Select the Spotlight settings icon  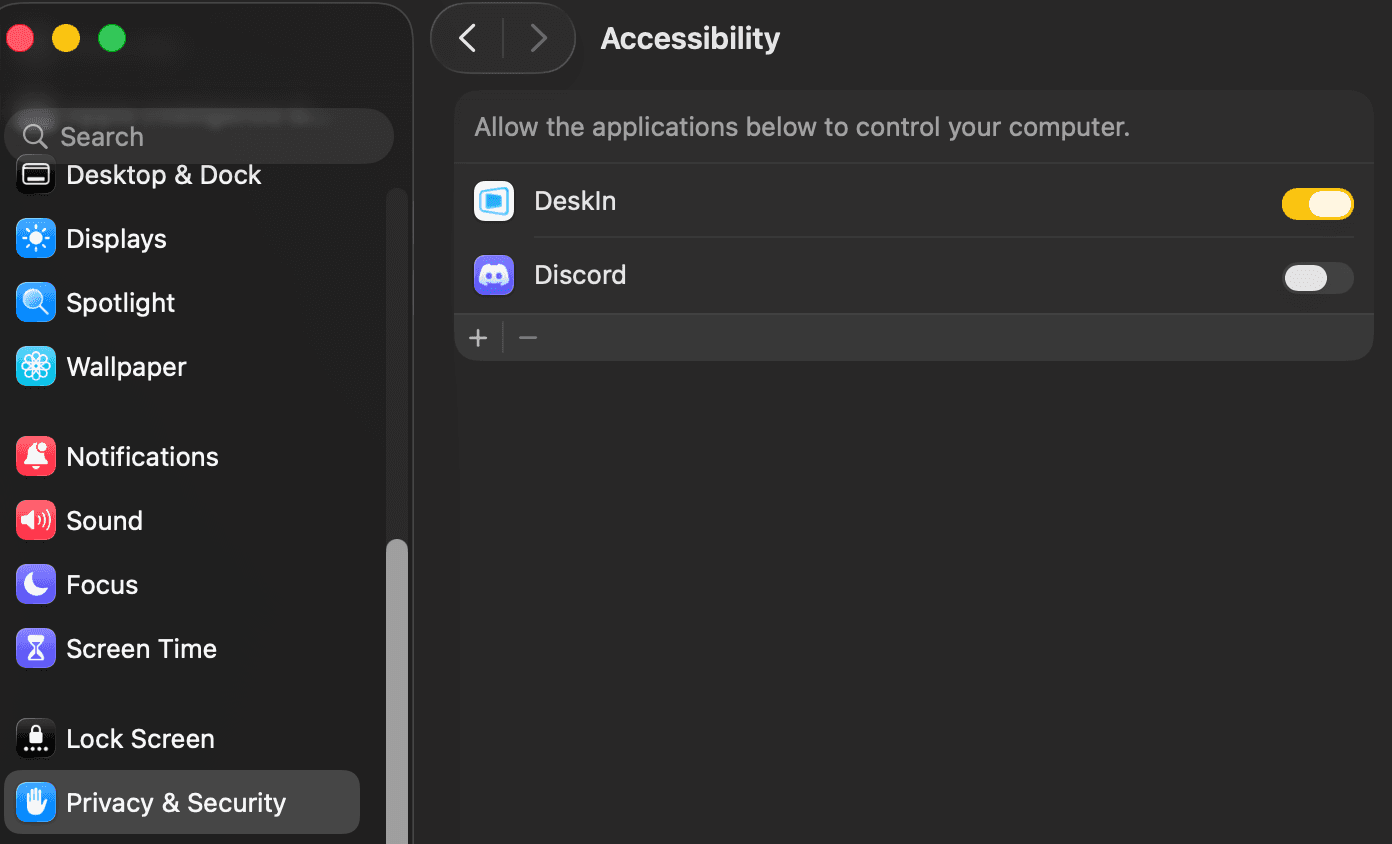tap(35, 302)
